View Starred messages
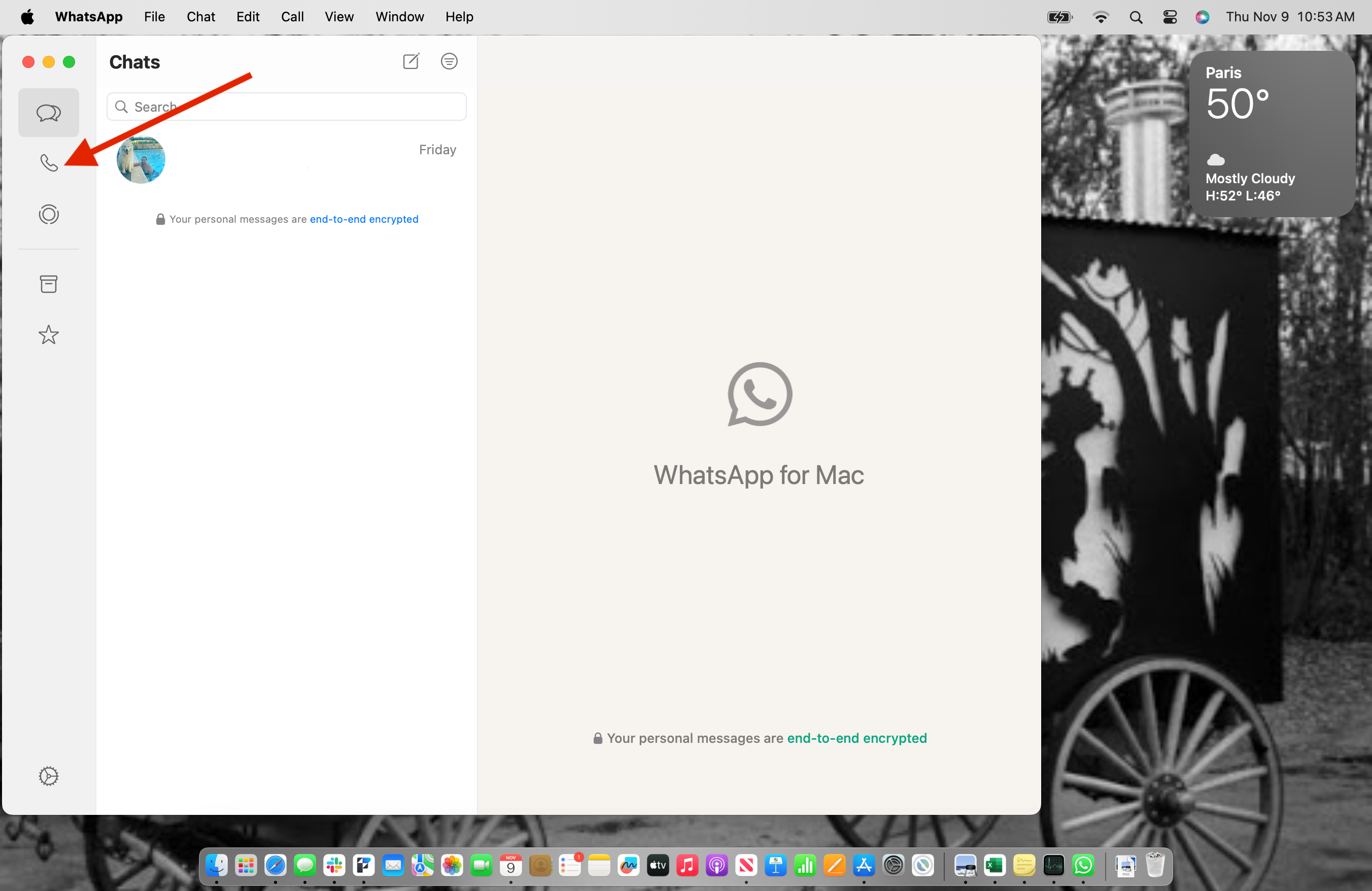 pyautogui.click(x=48, y=335)
